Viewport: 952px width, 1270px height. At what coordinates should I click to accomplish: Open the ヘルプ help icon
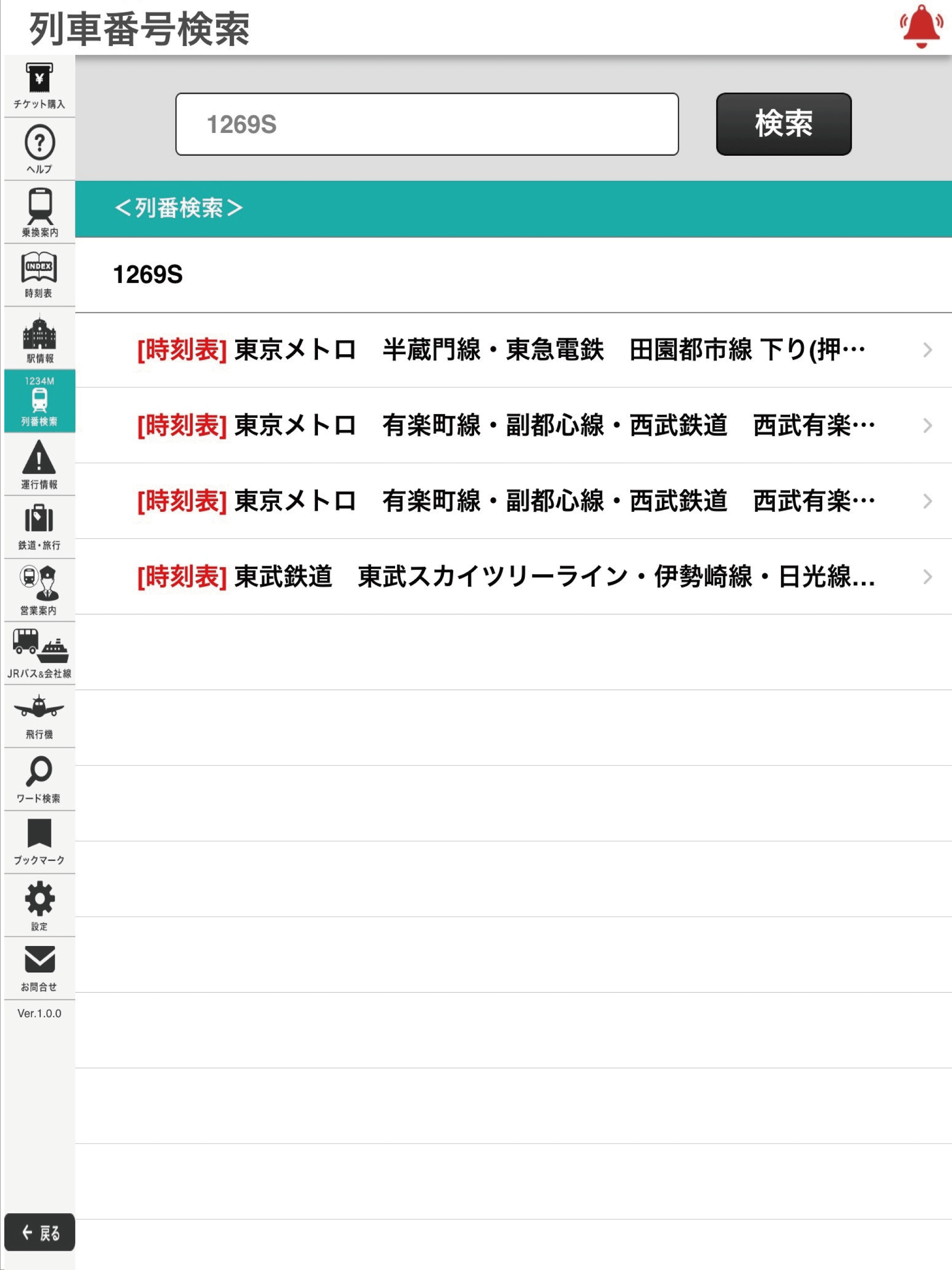point(39,149)
